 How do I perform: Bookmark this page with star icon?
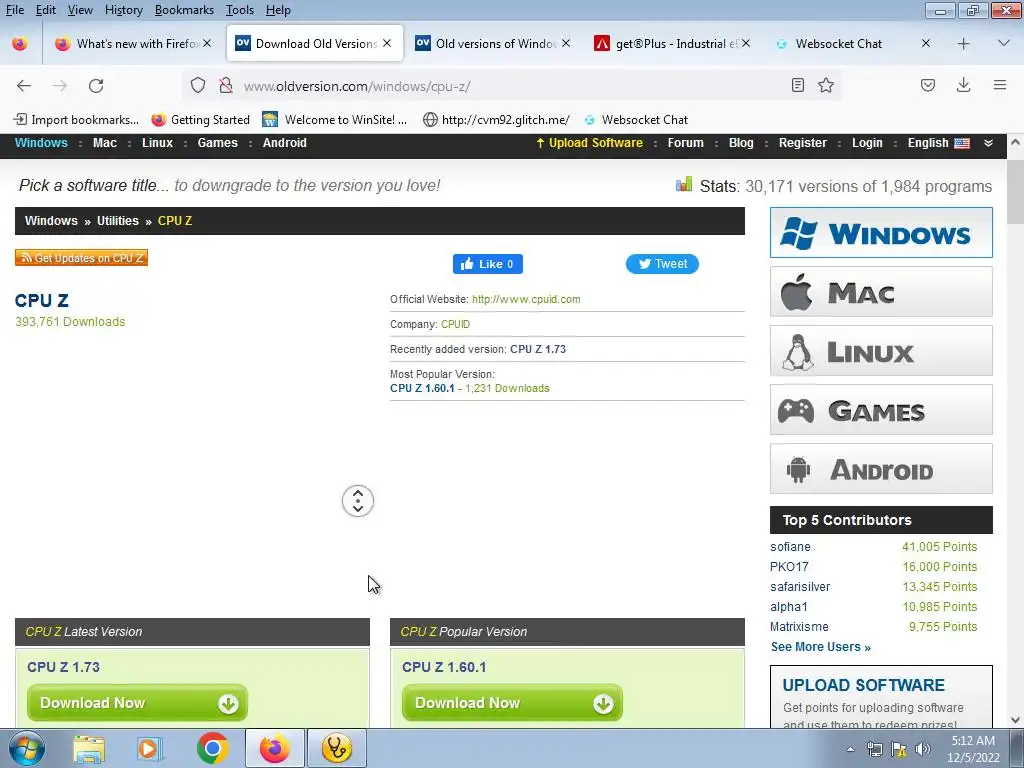coord(826,86)
